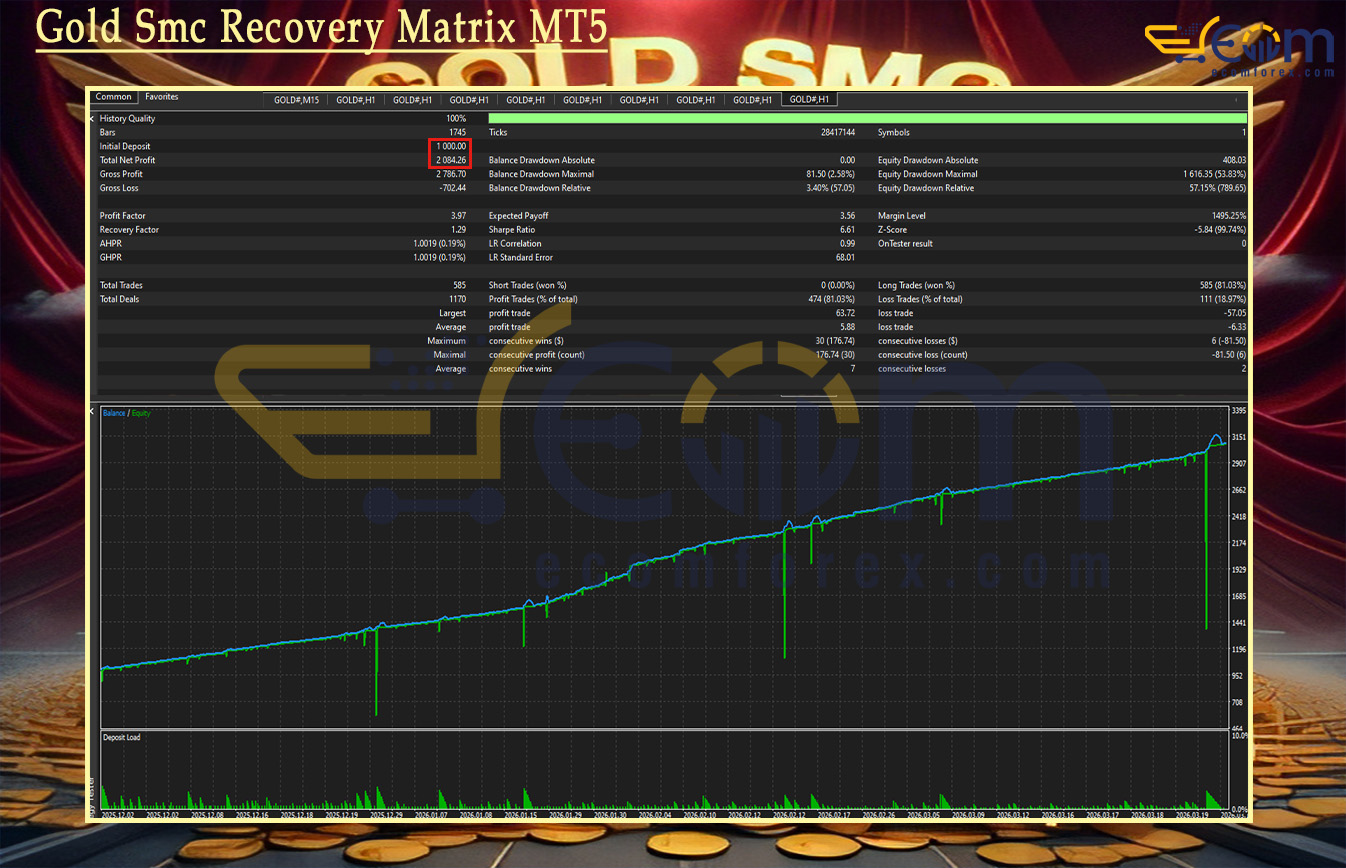Select the GOLD#,M15 tab
Viewport: 1346px width, 868px height.
[296, 100]
